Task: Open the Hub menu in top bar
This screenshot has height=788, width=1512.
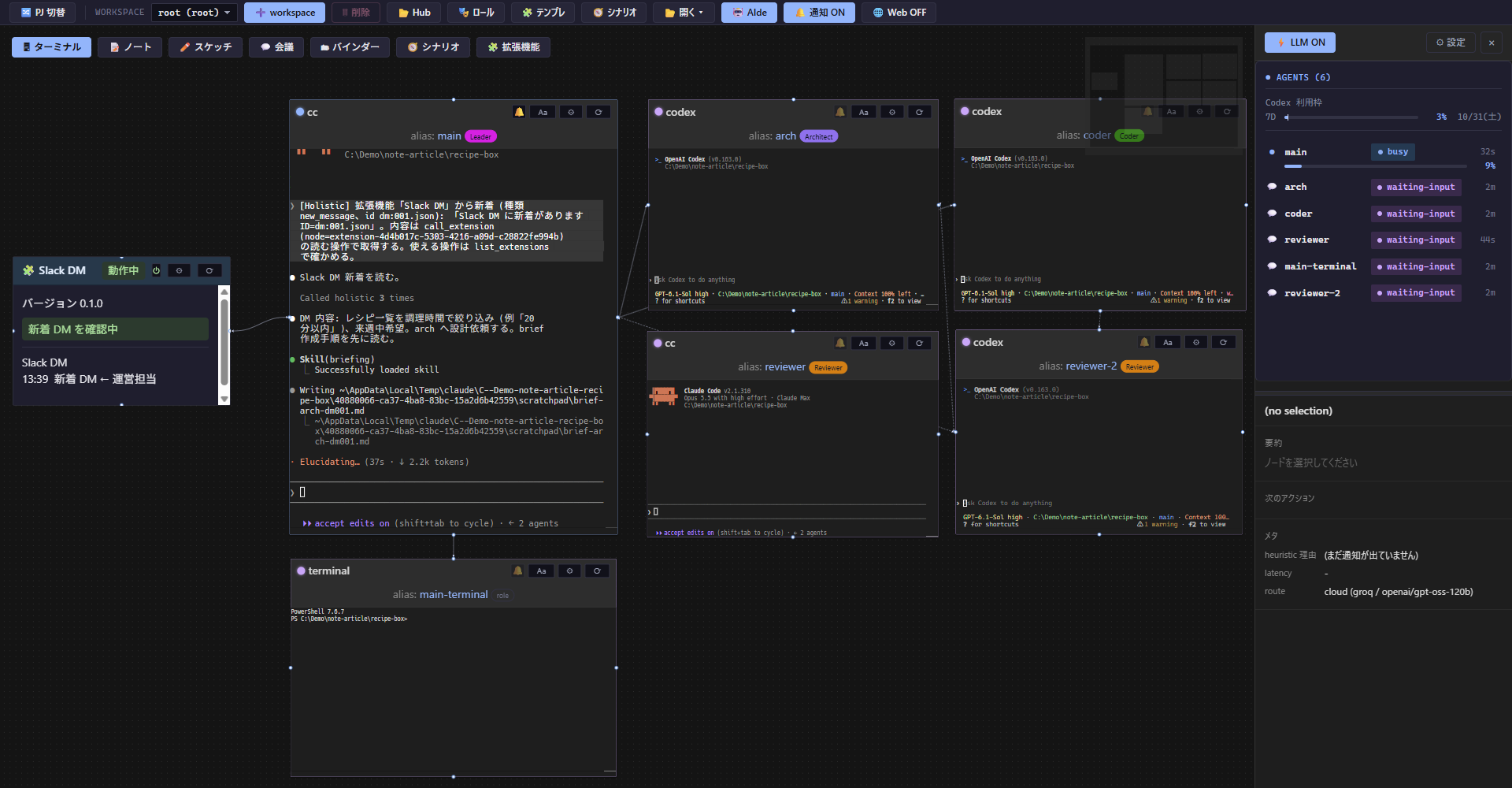Action: click(414, 13)
